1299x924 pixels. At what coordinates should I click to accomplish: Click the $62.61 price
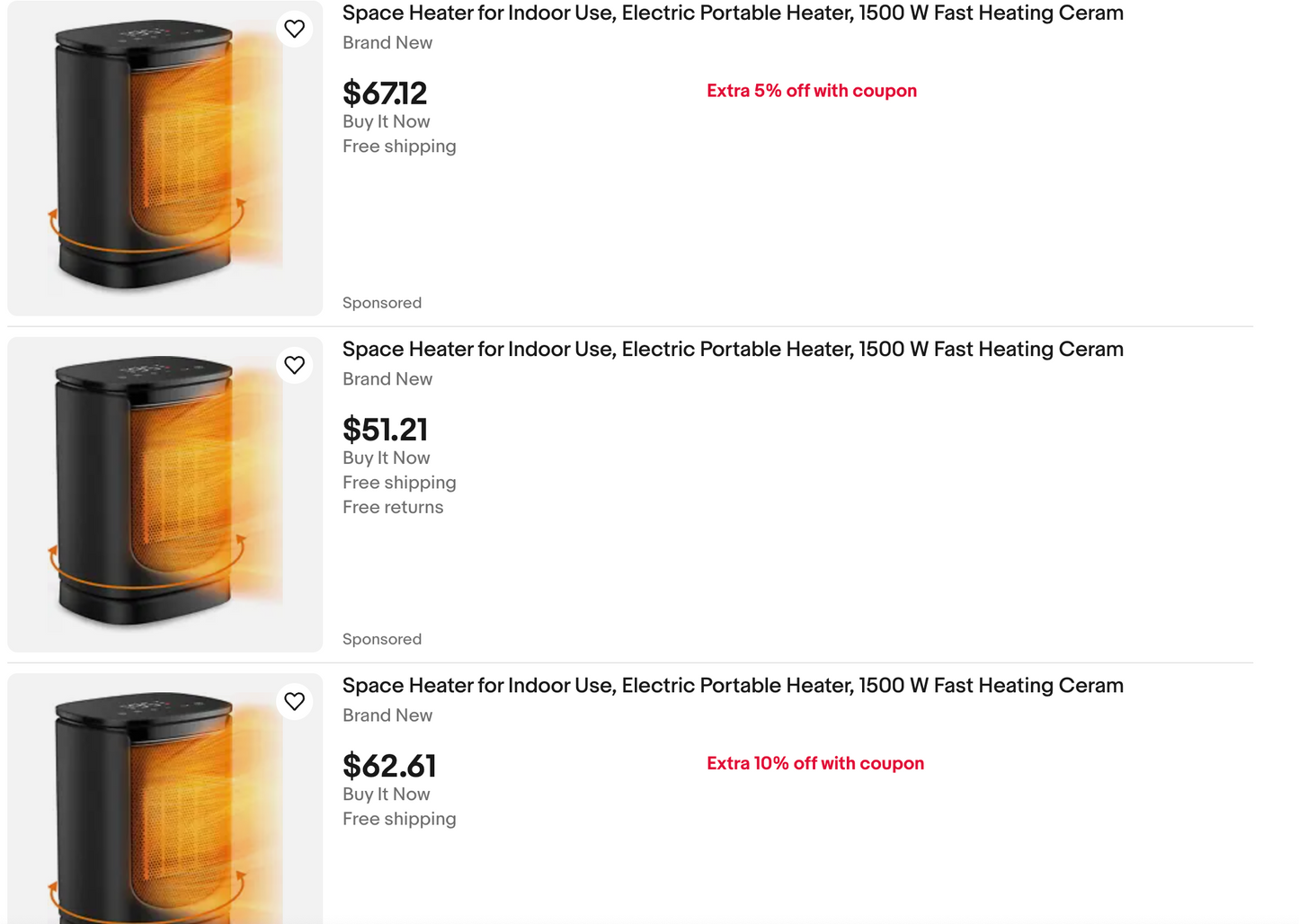pyautogui.click(x=389, y=766)
